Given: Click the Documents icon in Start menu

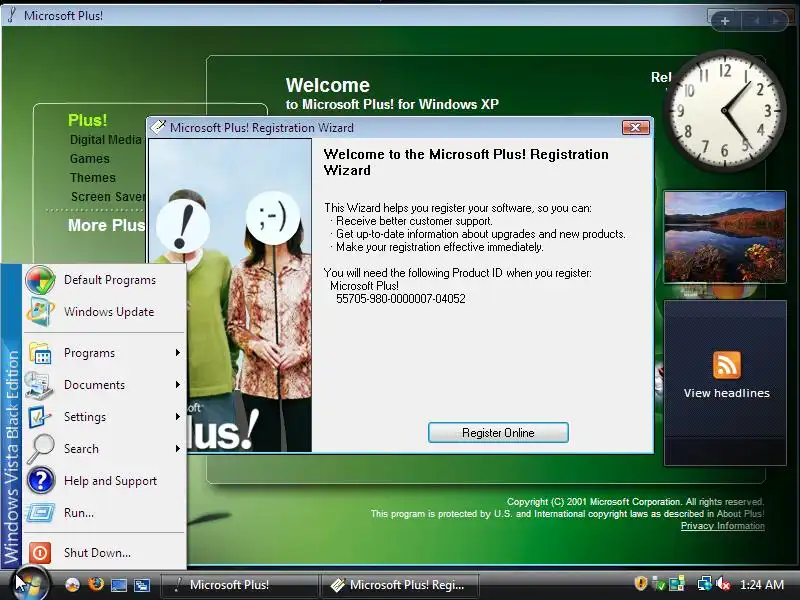Looking at the screenshot, I should pos(39,385).
